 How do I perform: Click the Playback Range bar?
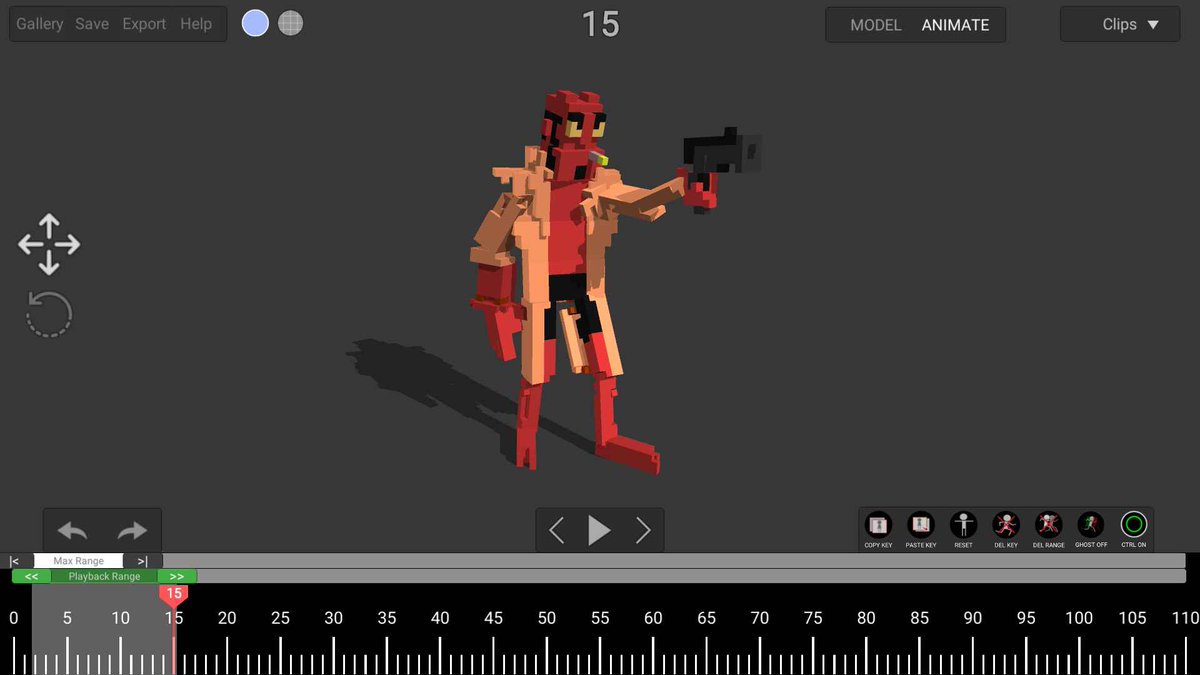click(x=105, y=576)
